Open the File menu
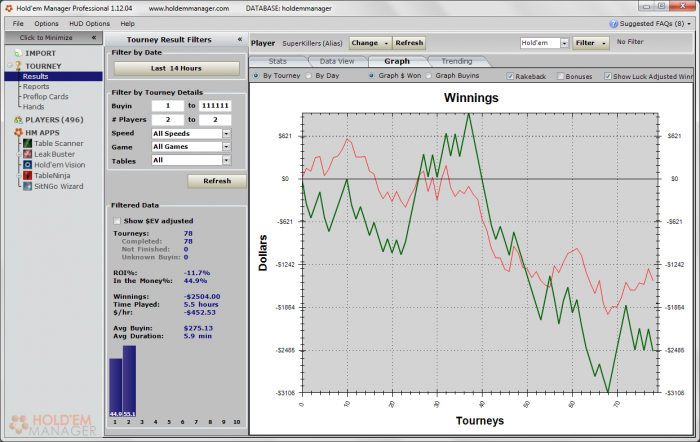 (x=18, y=24)
